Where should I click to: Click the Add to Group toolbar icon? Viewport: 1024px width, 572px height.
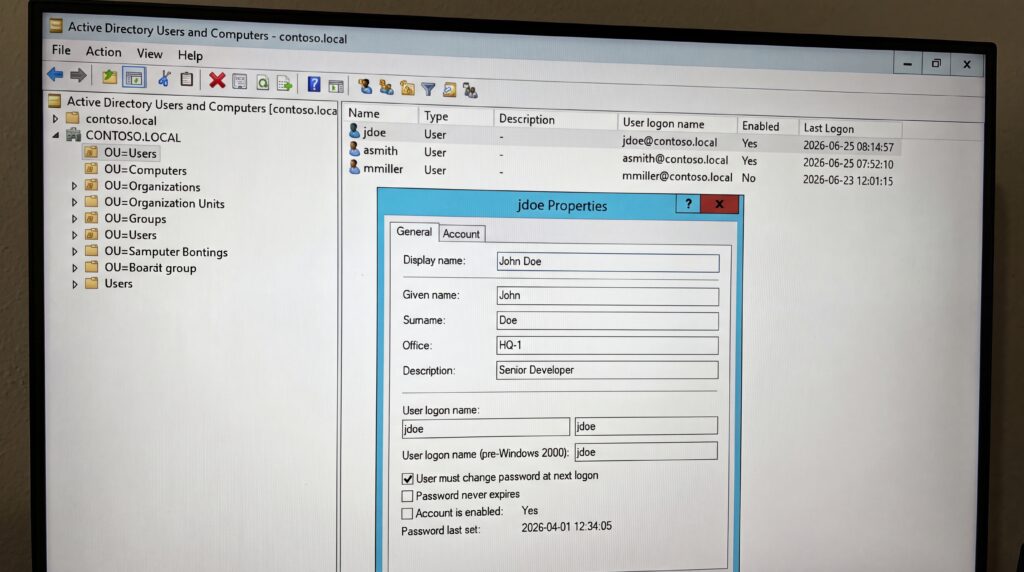pos(470,90)
